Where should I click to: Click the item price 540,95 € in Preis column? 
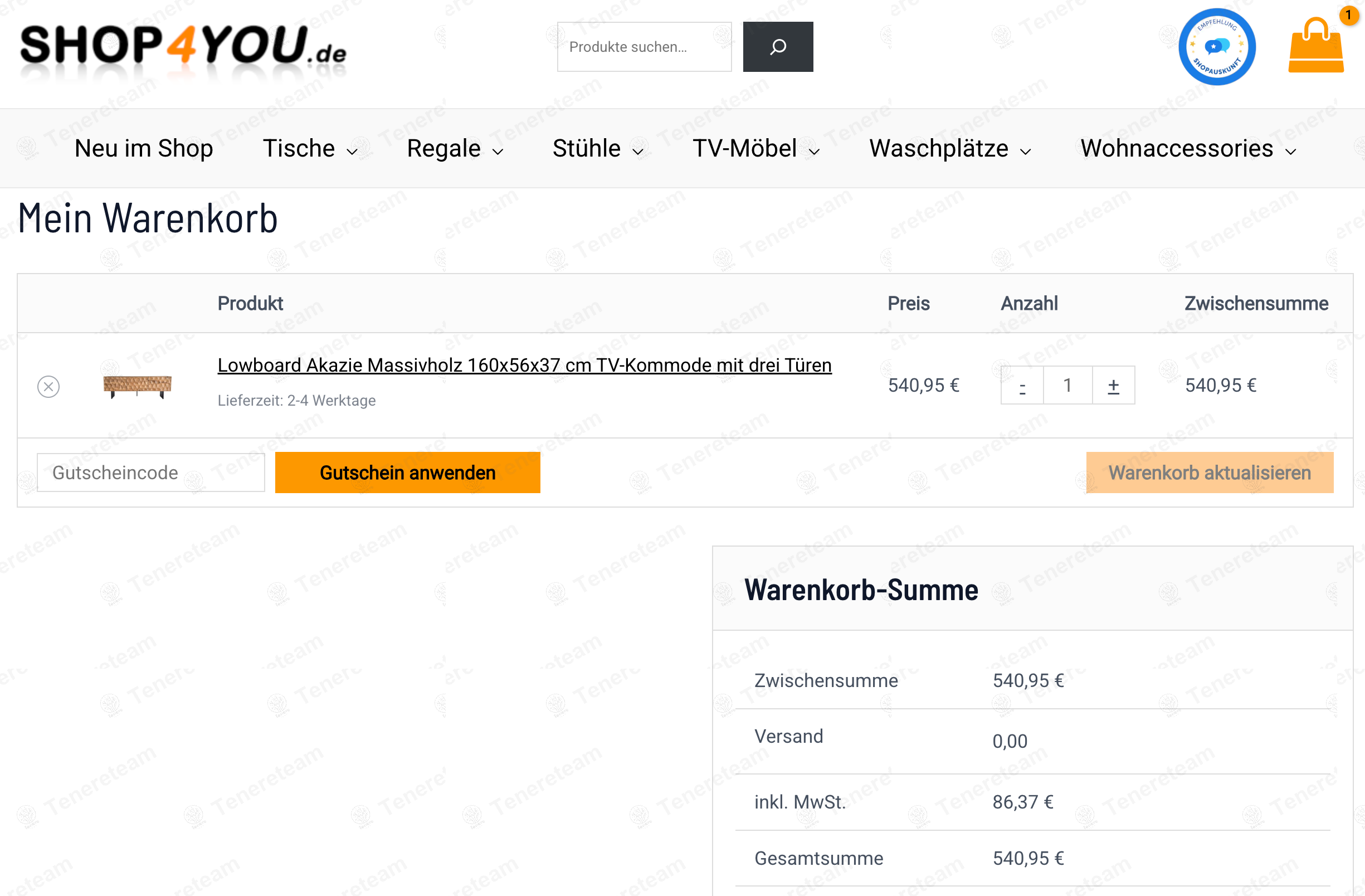pos(923,386)
